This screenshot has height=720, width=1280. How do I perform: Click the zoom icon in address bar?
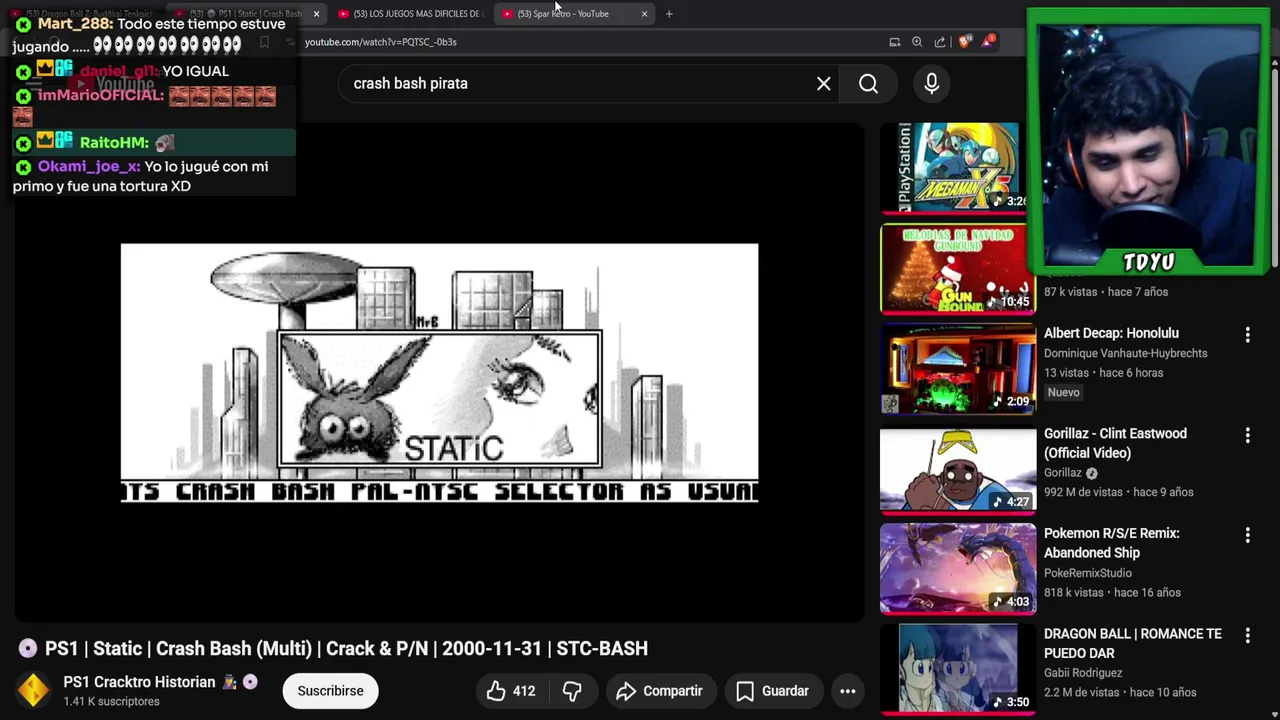tap(917, 42)
